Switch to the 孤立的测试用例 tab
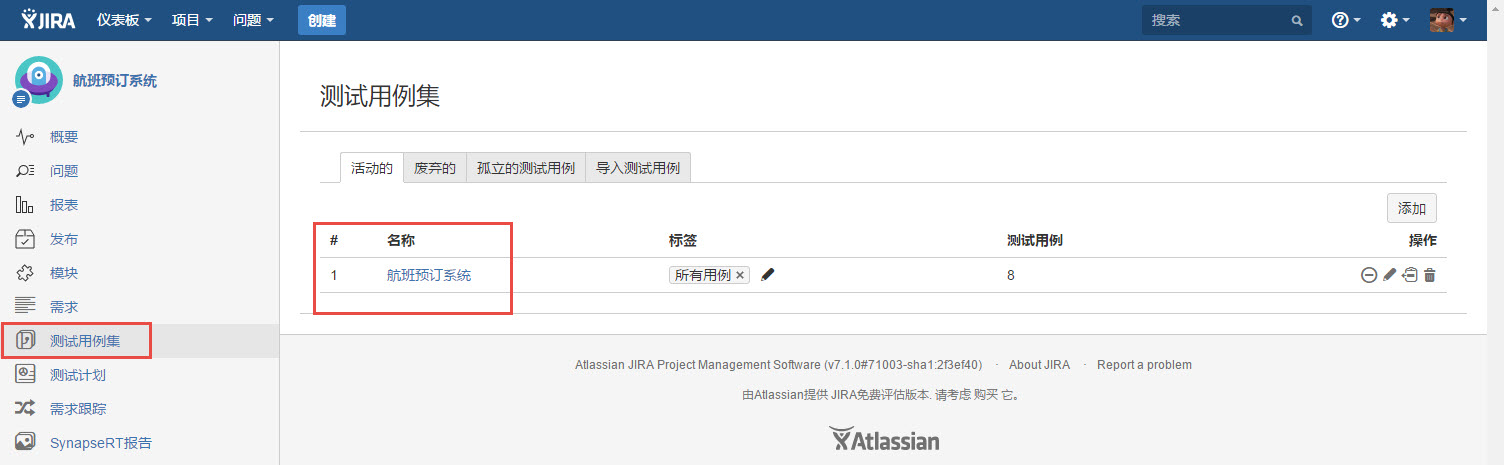This screenshot has width=1504, height=465. (x=526, y=168)
